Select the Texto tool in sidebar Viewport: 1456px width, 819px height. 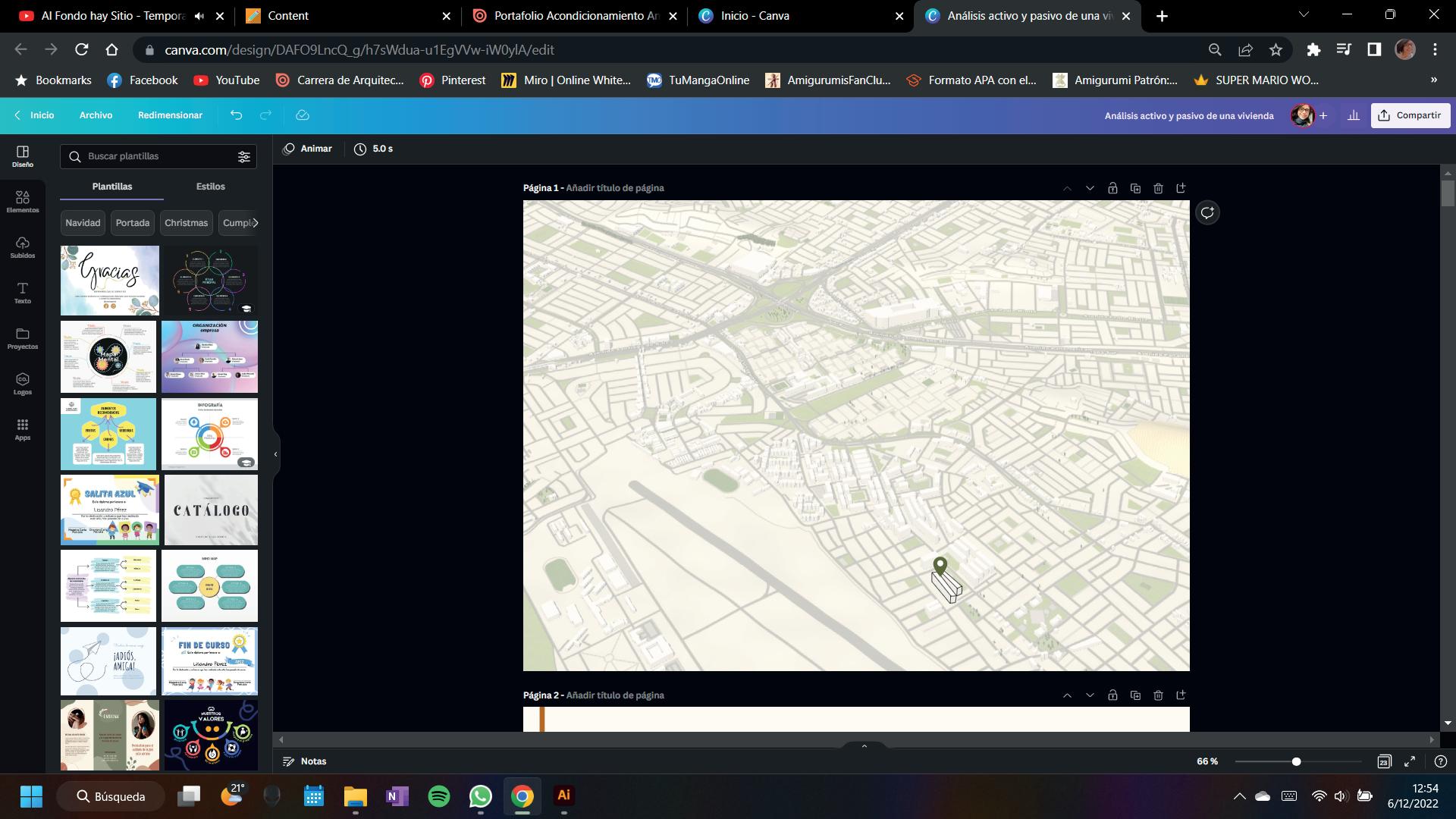tap(23, 292)
